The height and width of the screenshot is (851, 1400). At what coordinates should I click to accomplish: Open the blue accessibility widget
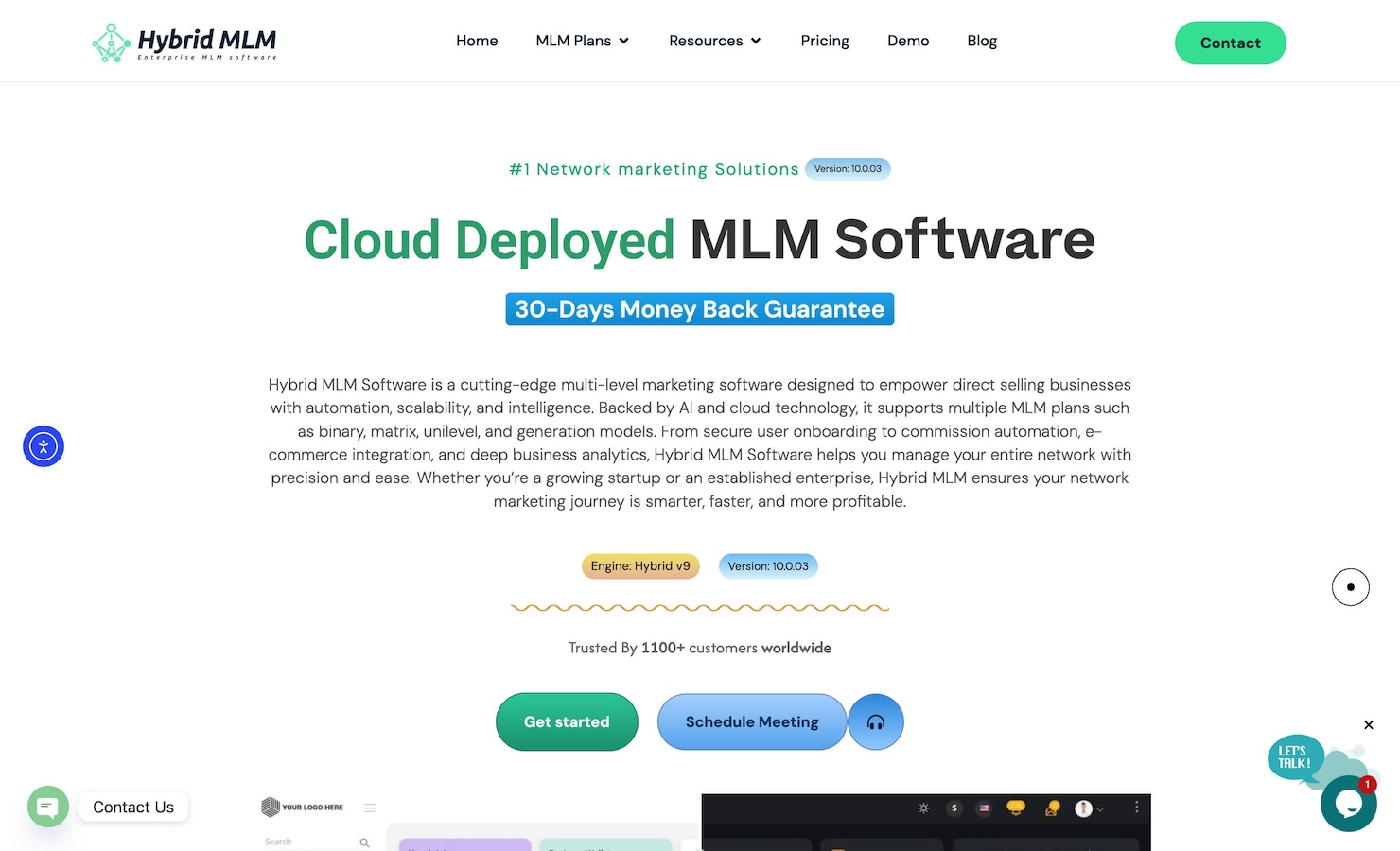[43, 445]
